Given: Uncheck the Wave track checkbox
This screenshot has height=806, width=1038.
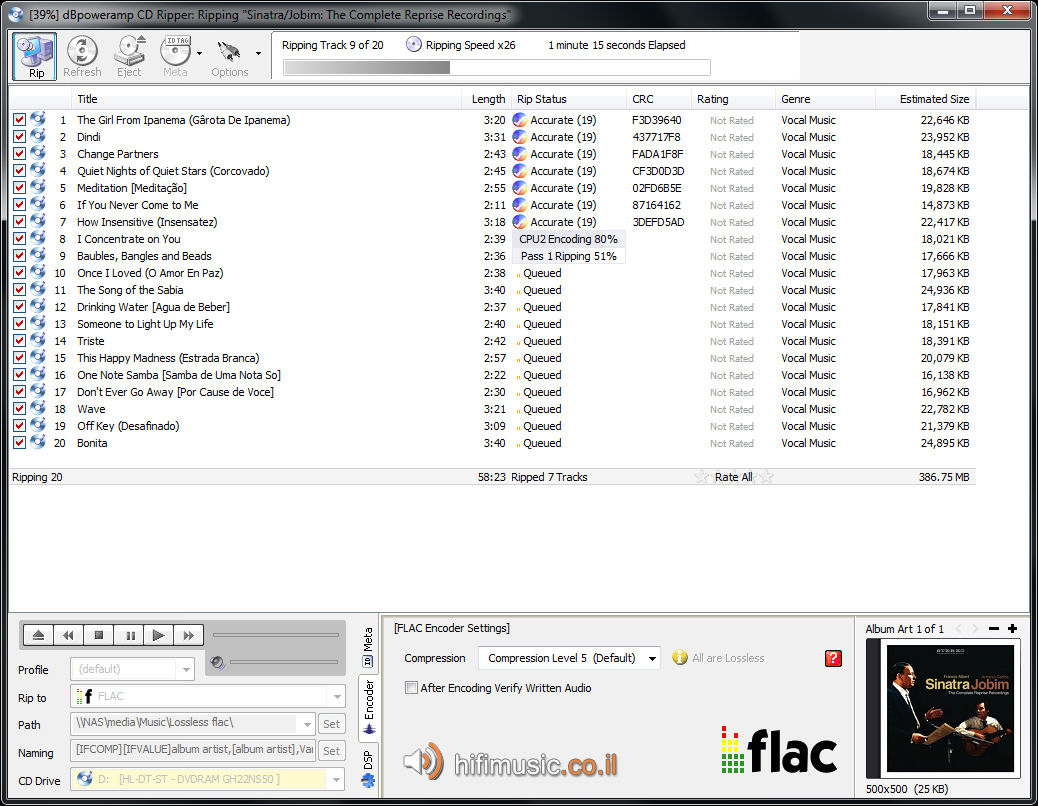Looking at the screenshot, I should click(x=19, y=409).
